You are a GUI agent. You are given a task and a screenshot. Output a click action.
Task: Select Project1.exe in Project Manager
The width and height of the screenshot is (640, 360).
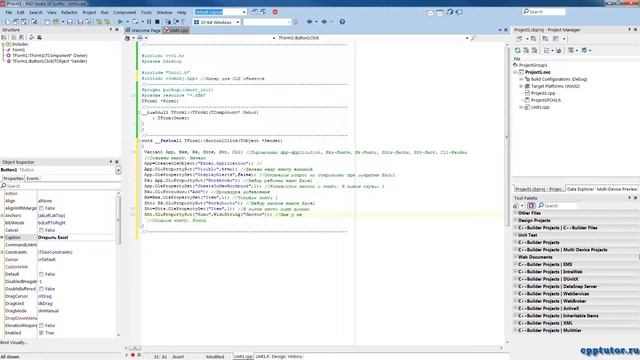[538, 72]
